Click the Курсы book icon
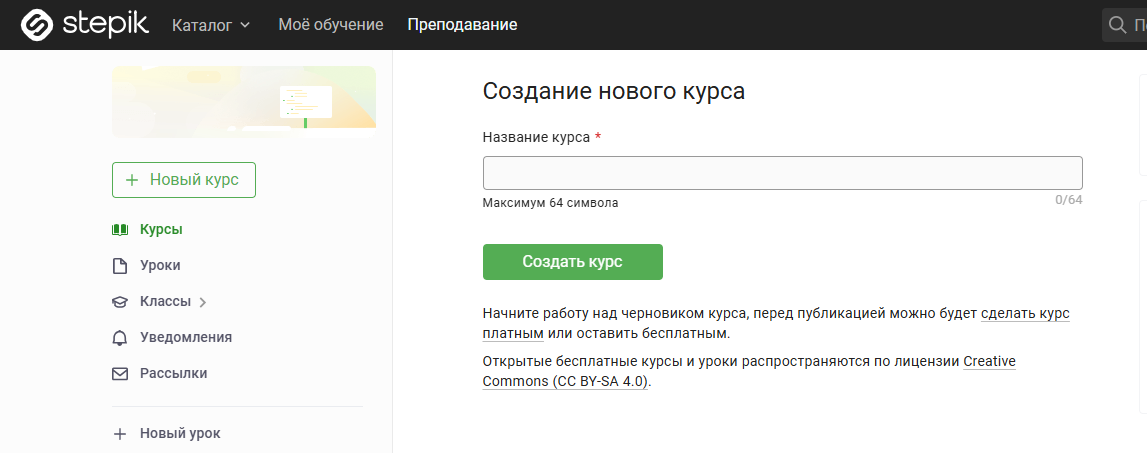 pyautogui.click(x=120, y=230)
